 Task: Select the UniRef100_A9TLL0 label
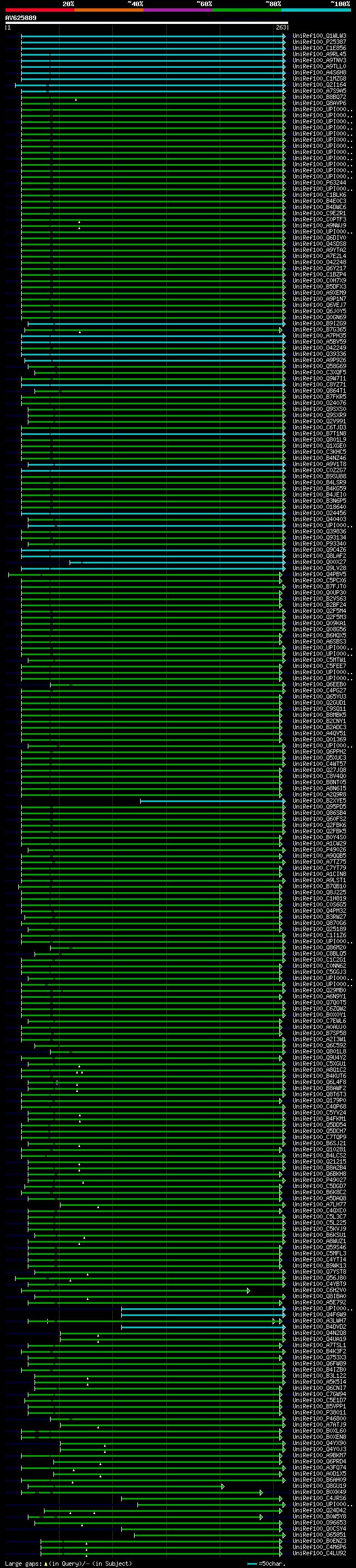(319, 66)
